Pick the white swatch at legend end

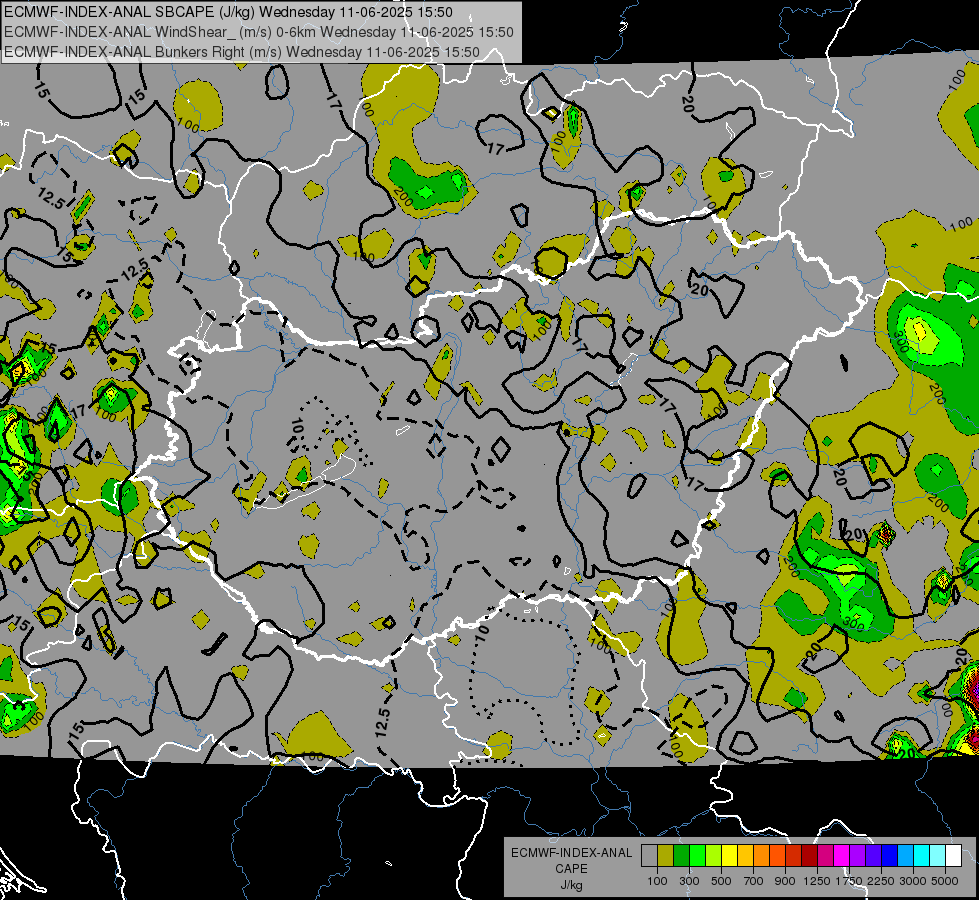click(x=954, y=855)
